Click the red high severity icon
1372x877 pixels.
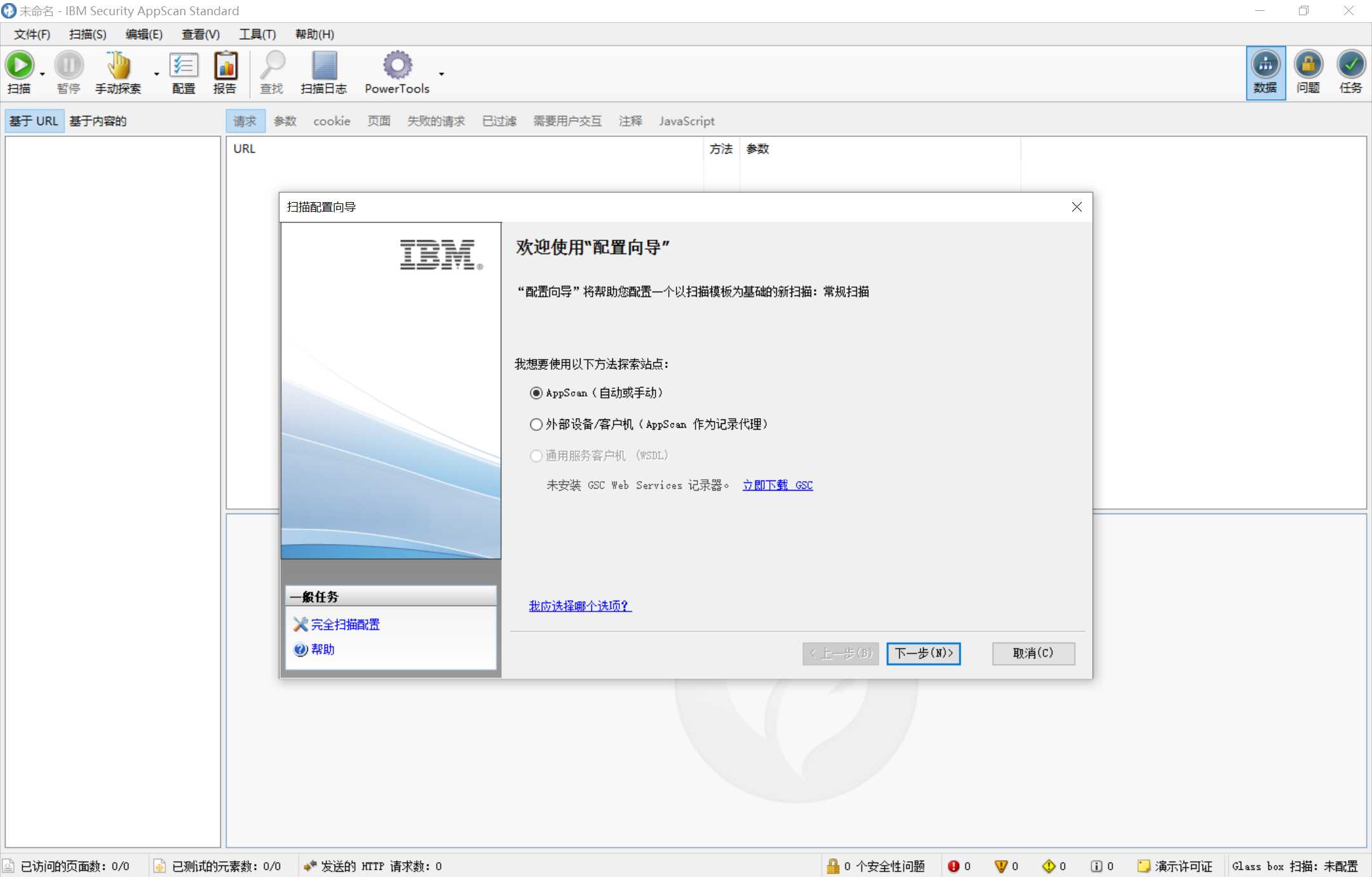(953, 866)
